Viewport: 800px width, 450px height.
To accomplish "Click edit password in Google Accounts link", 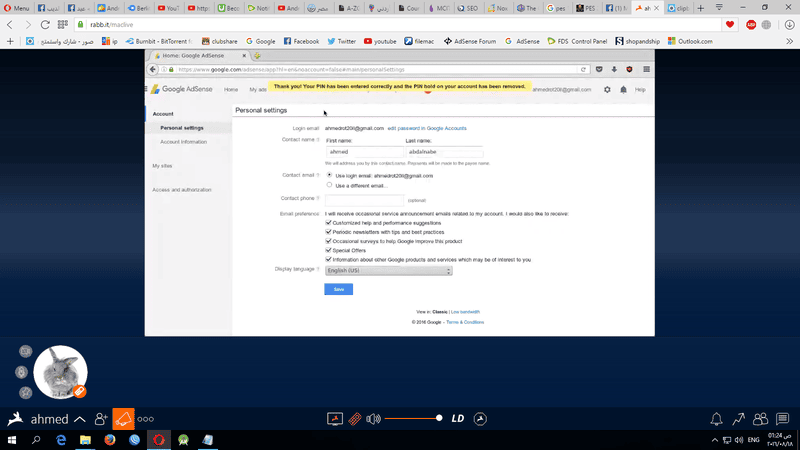I will click(x=427, y=128).
